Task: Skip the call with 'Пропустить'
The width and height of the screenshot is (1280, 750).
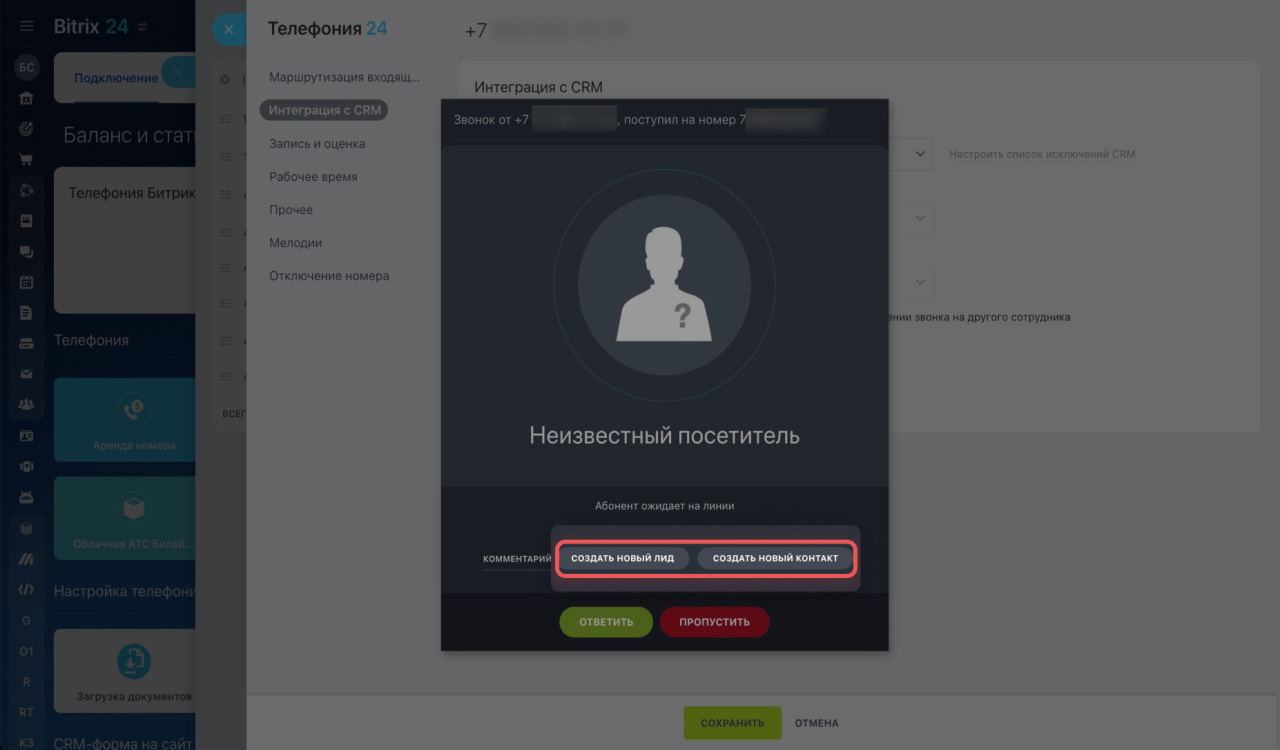Action: click(714, 622)
